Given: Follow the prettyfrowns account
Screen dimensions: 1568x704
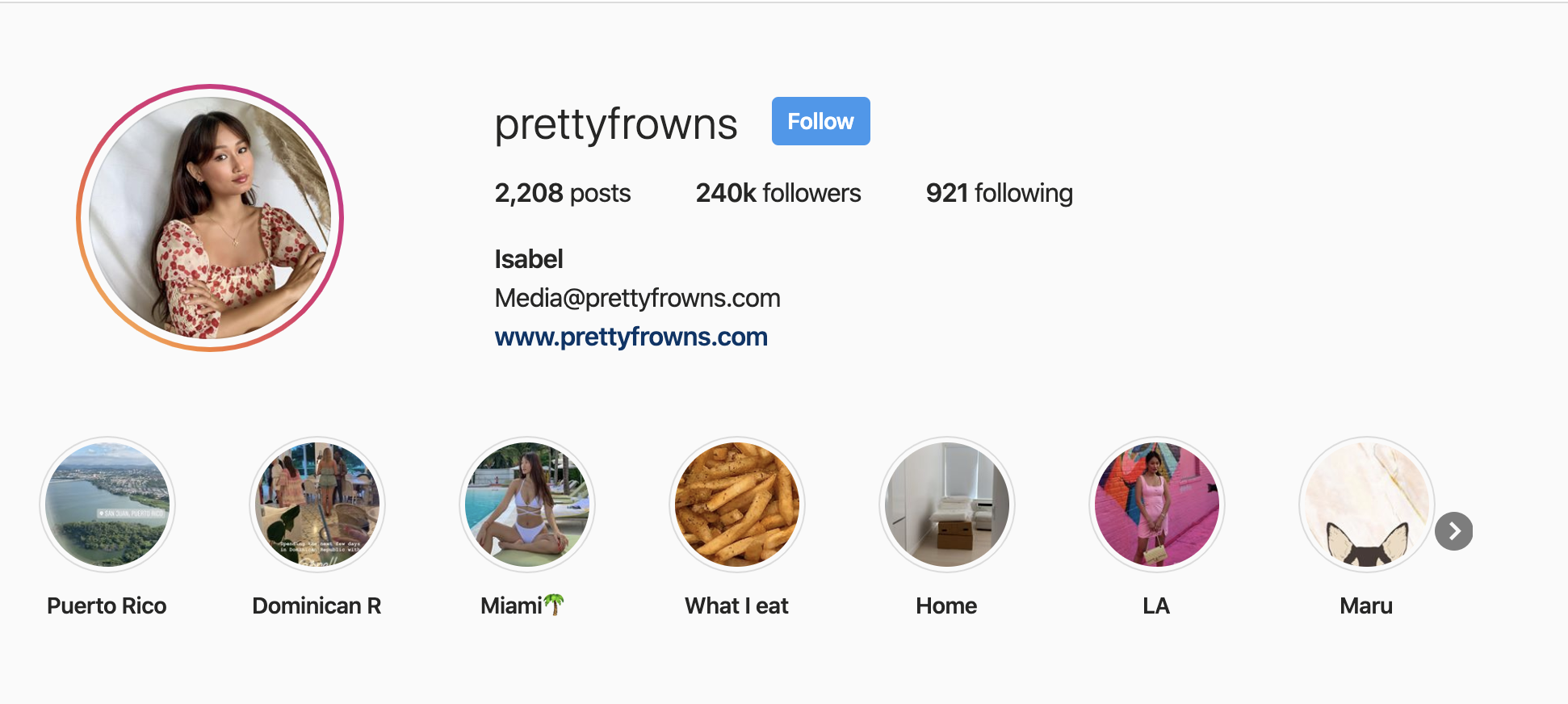Looking at the screenshot, I should pos(821,121).
